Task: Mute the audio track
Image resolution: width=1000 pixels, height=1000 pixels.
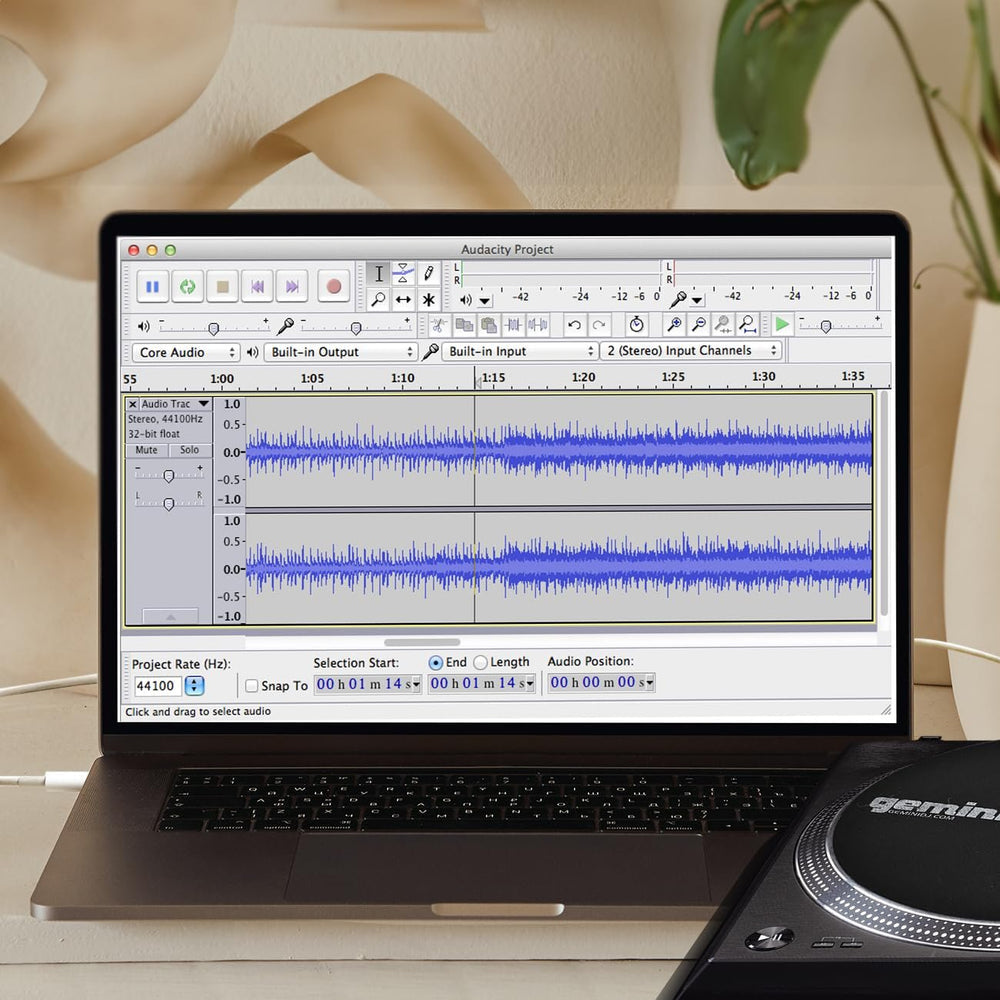Action: click(147, 450)
